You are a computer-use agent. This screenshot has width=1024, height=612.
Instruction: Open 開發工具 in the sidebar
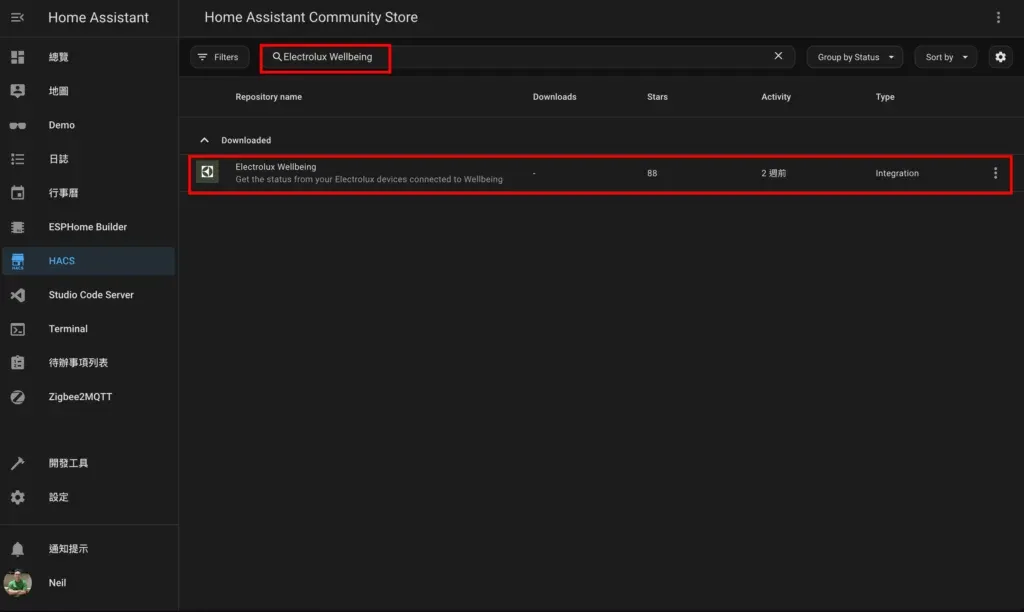(x=68, y=463)
